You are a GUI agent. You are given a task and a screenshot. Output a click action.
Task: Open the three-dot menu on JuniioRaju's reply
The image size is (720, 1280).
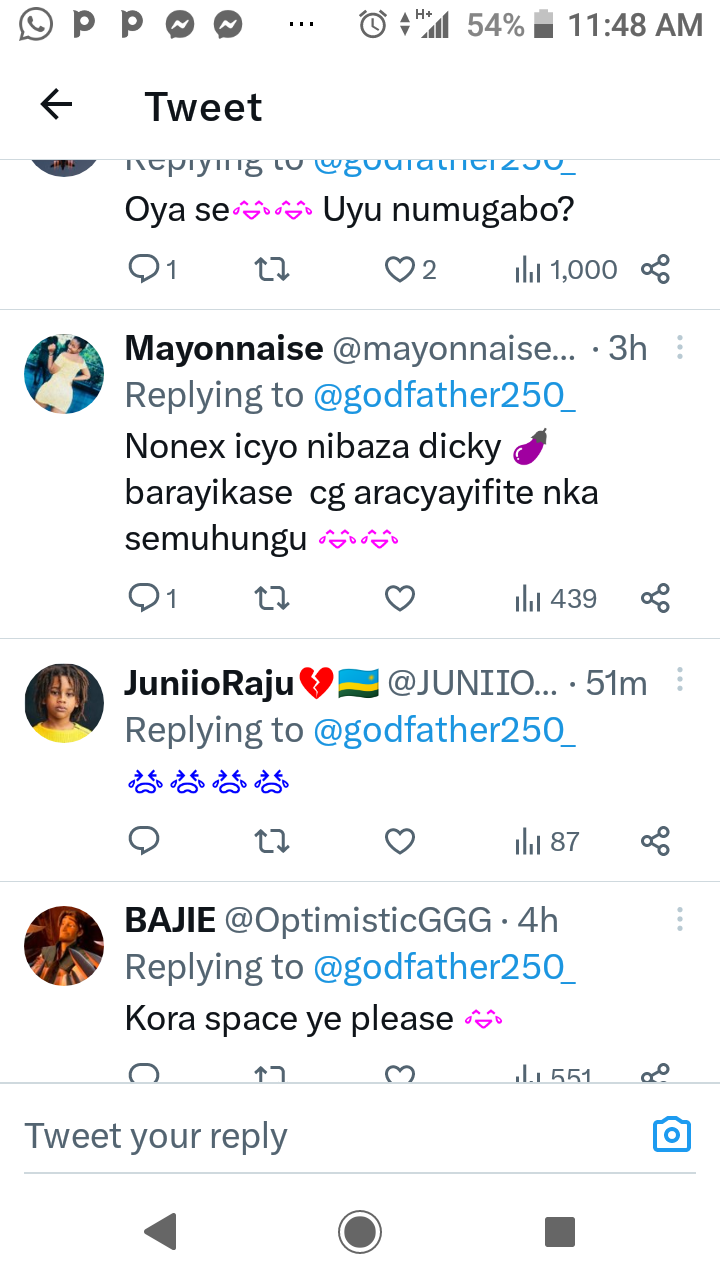tap(680, 680)
